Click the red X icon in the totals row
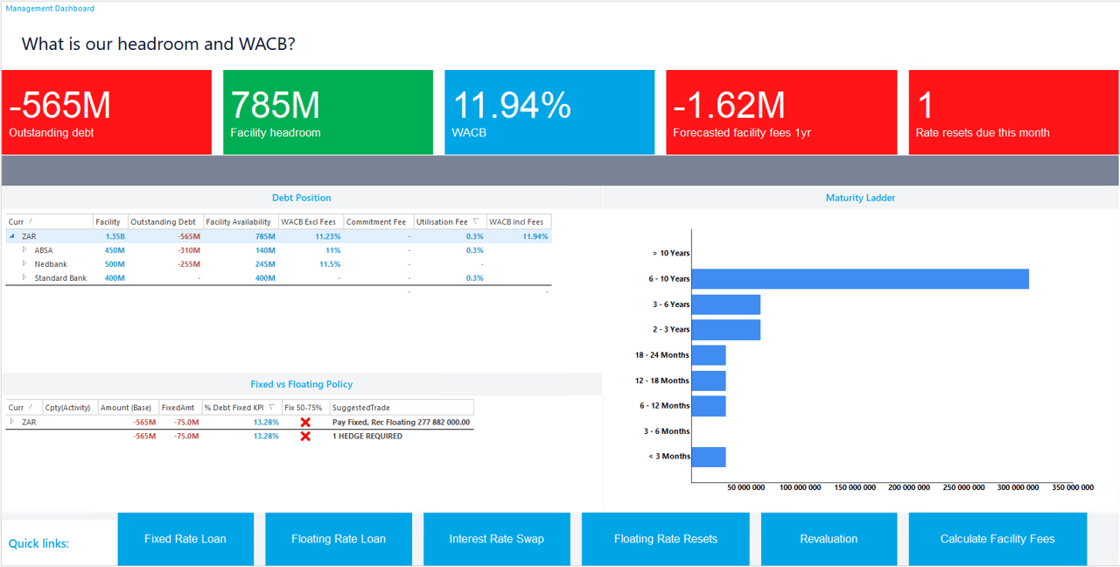Screen dimensions: 1120x567 click(306, 436)
